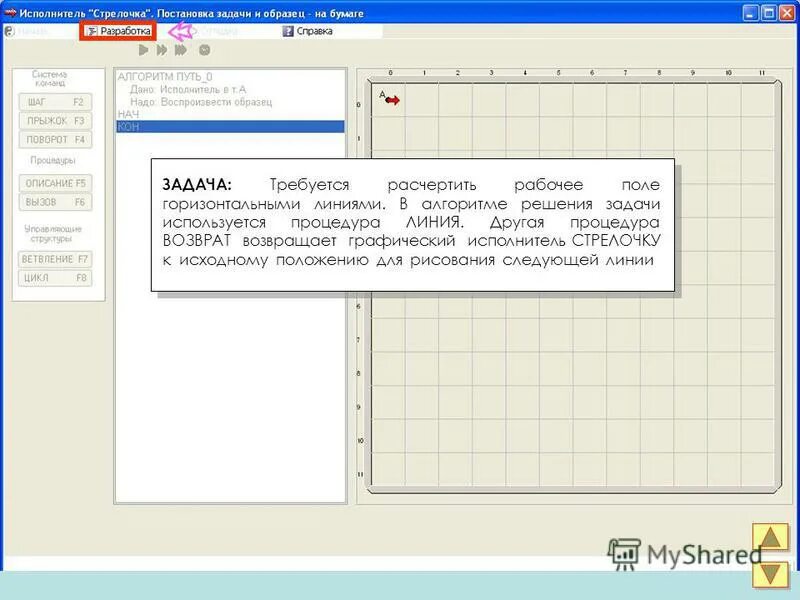
Task: Click the yellow up-arrow slide button
Action: pyautogui.click(x=770, y=539)
